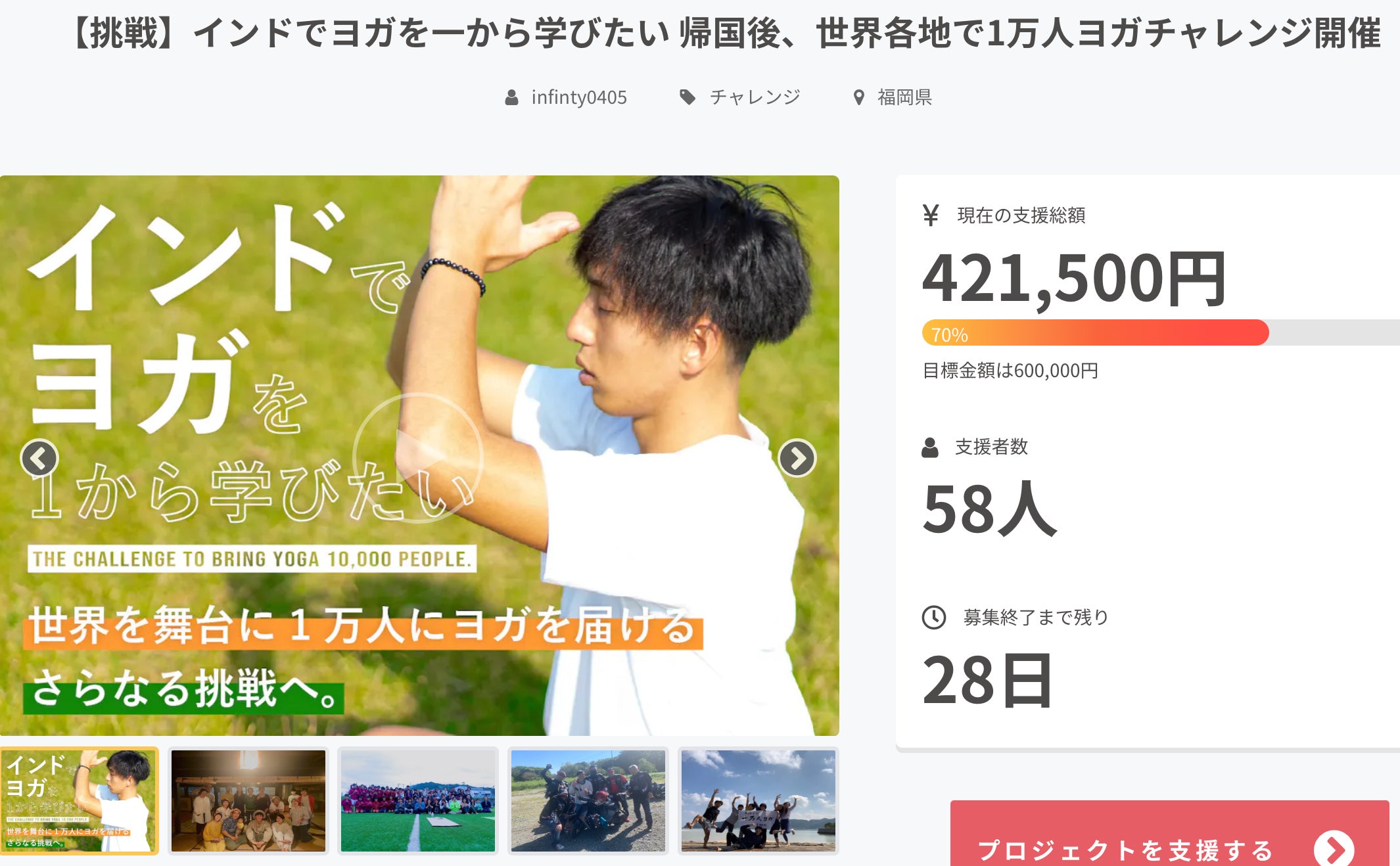Play the project video
The image size is (1400, 866).
(418, 458)
